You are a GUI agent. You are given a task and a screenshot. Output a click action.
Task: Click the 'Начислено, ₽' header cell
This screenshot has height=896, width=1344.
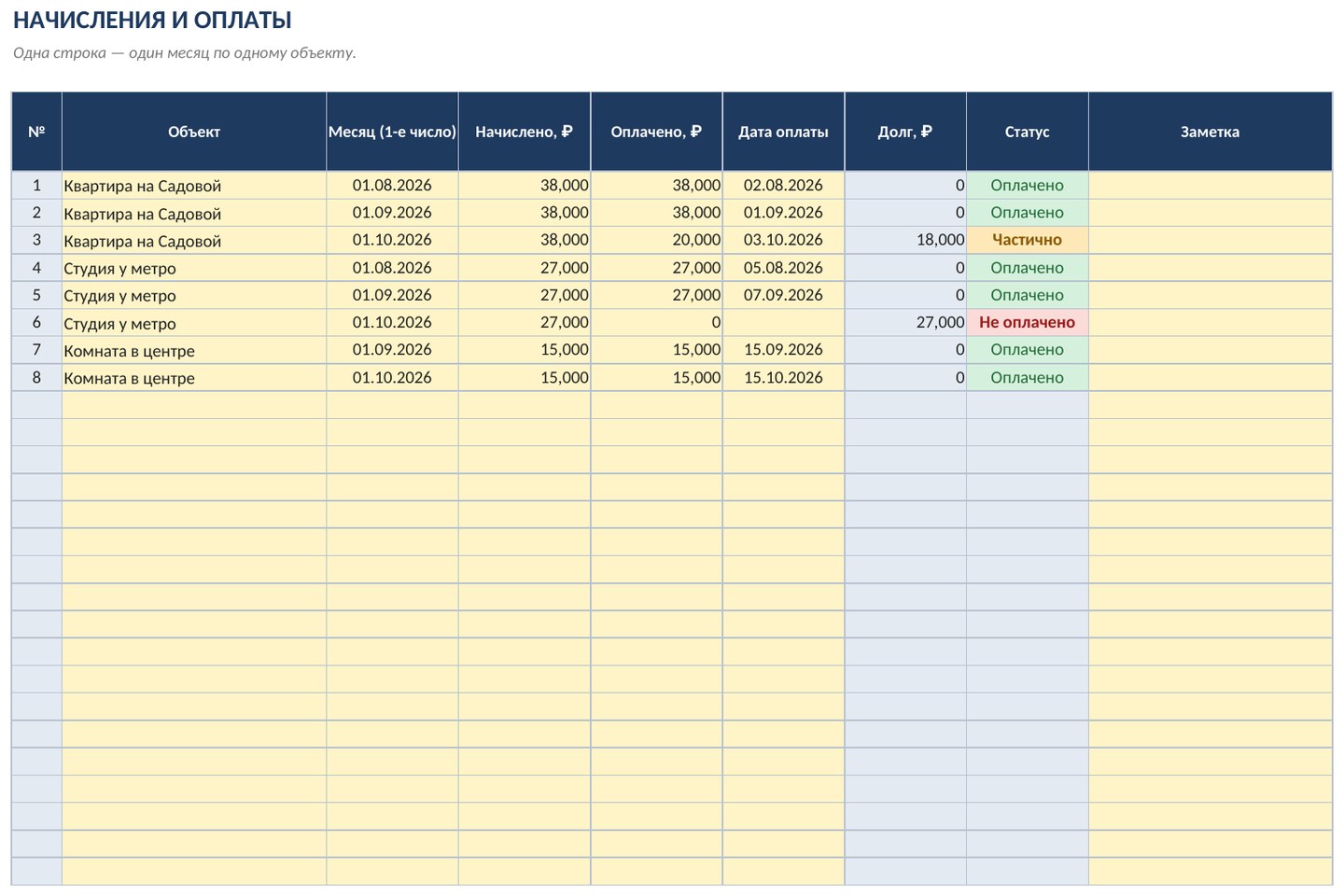525,132
